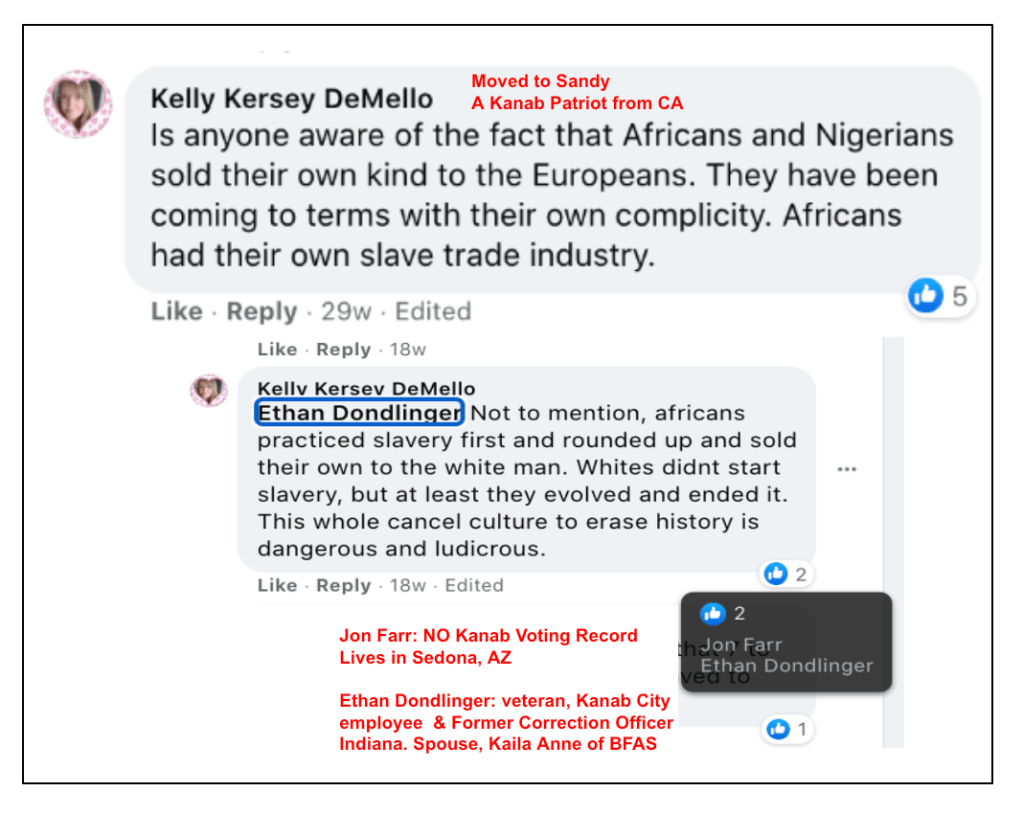Click Edited under the cancel culture reply
The image size is (1023, 814).
[474, 585]
